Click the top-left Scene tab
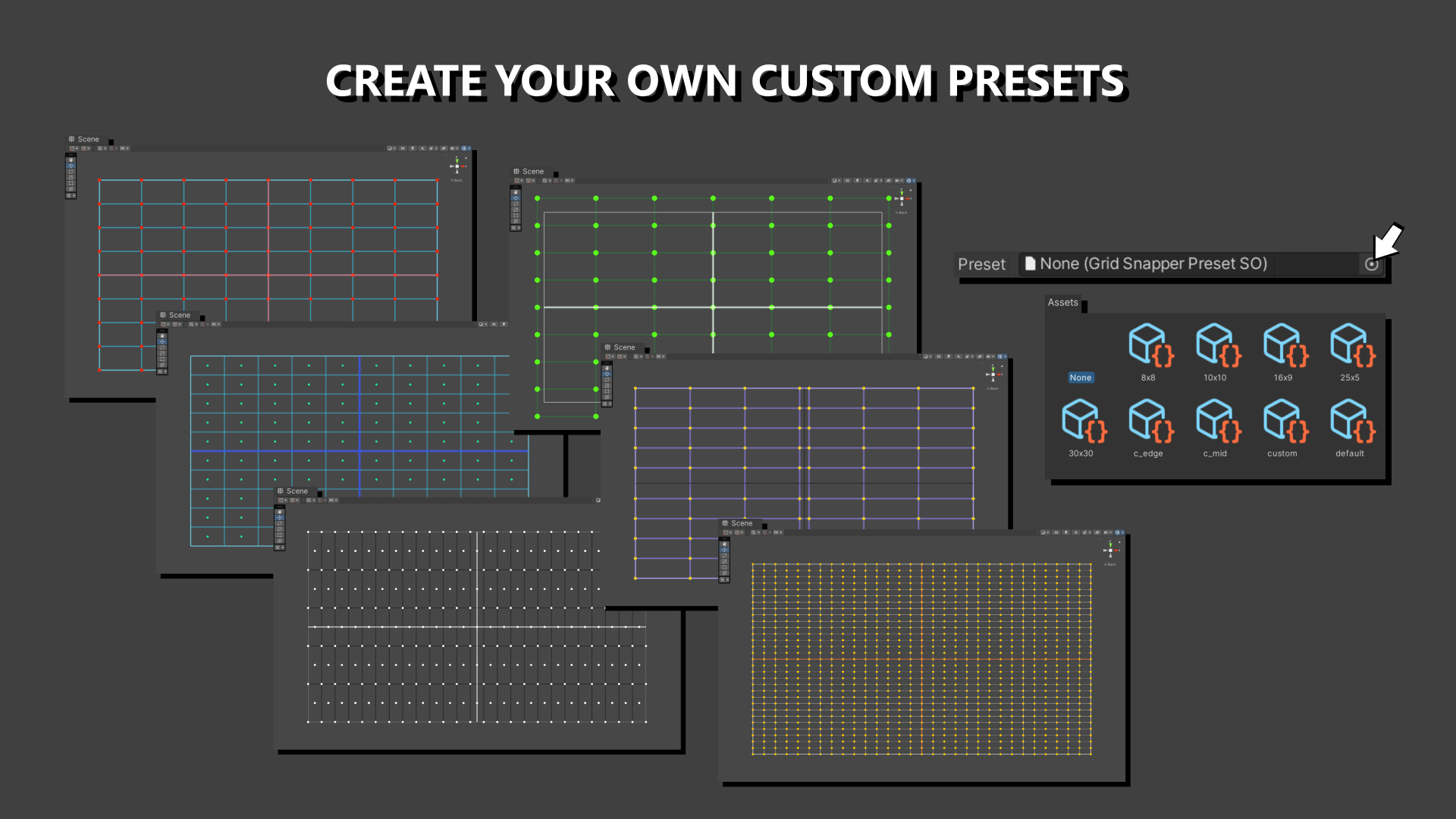The image size is (1456, 819). 85,139
